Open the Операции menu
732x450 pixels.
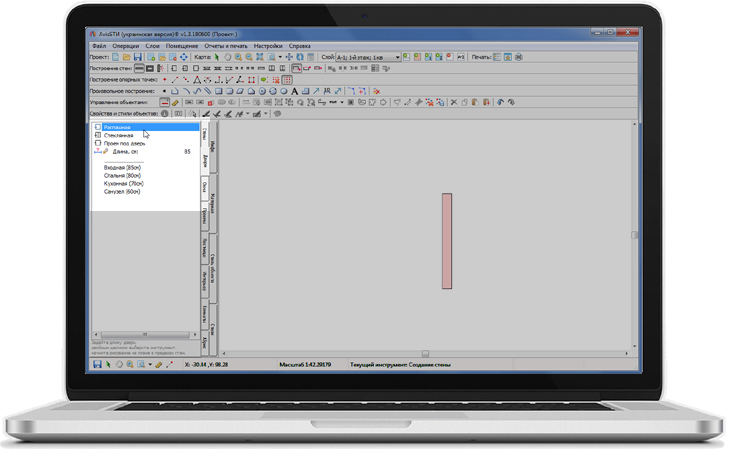[126, 46]
